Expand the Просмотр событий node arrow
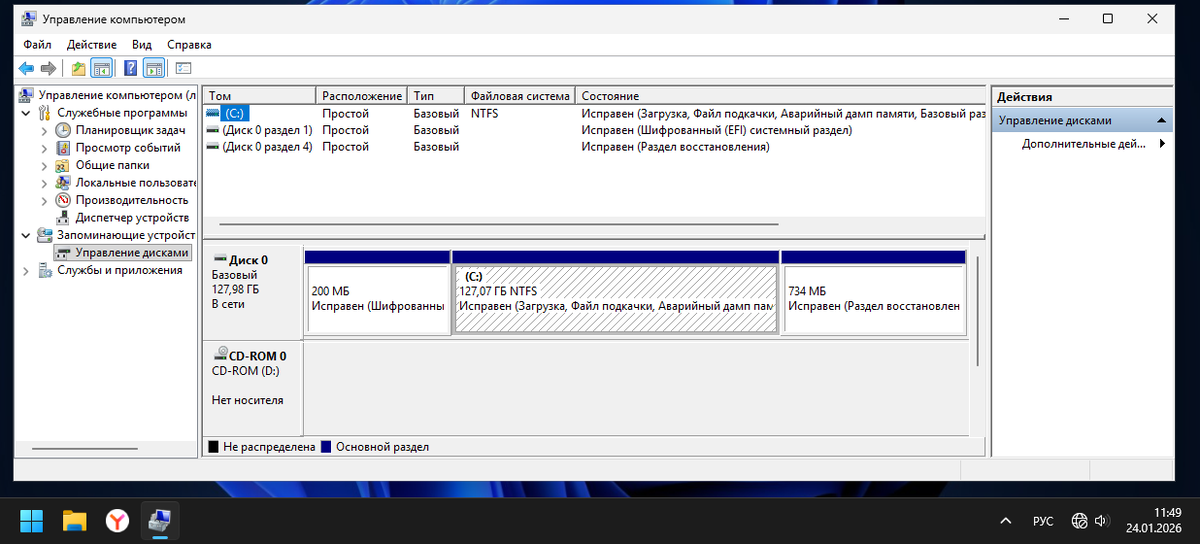The image size is (1200, 544). 44,148
